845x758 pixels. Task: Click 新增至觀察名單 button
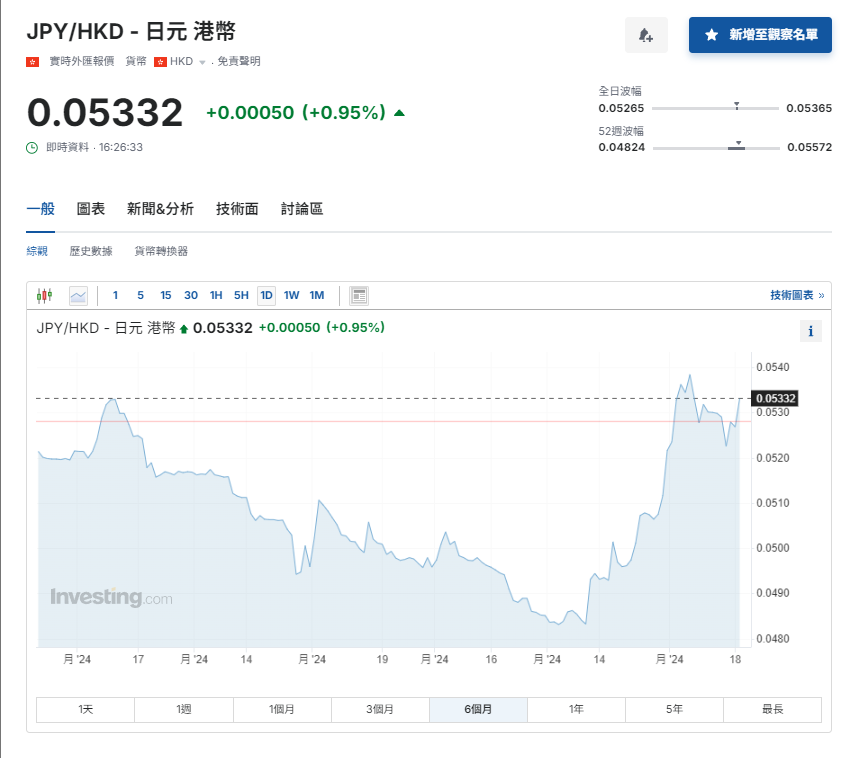pos(760,35)
